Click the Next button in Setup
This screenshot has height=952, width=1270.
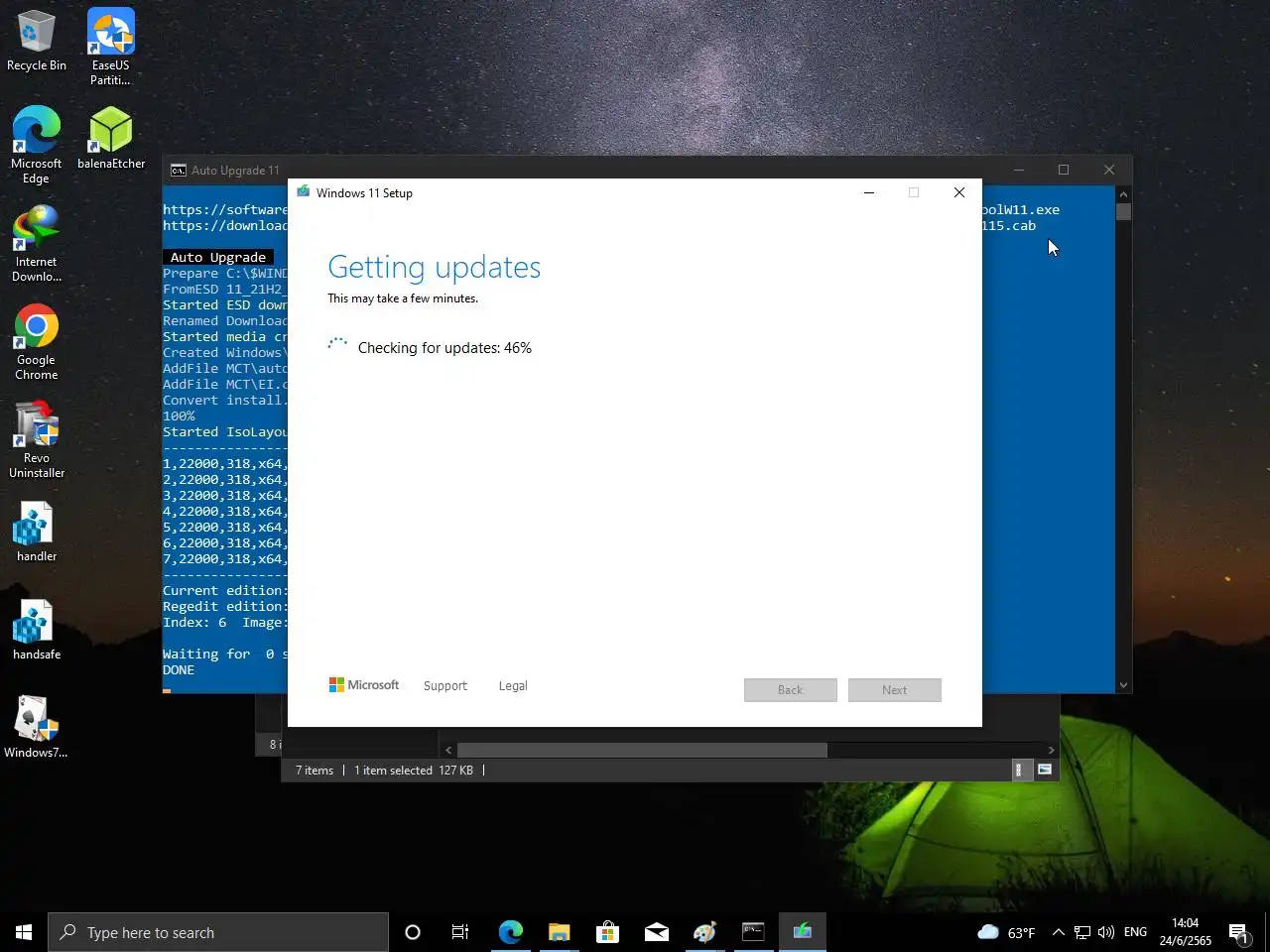click(x=895, y=690)
